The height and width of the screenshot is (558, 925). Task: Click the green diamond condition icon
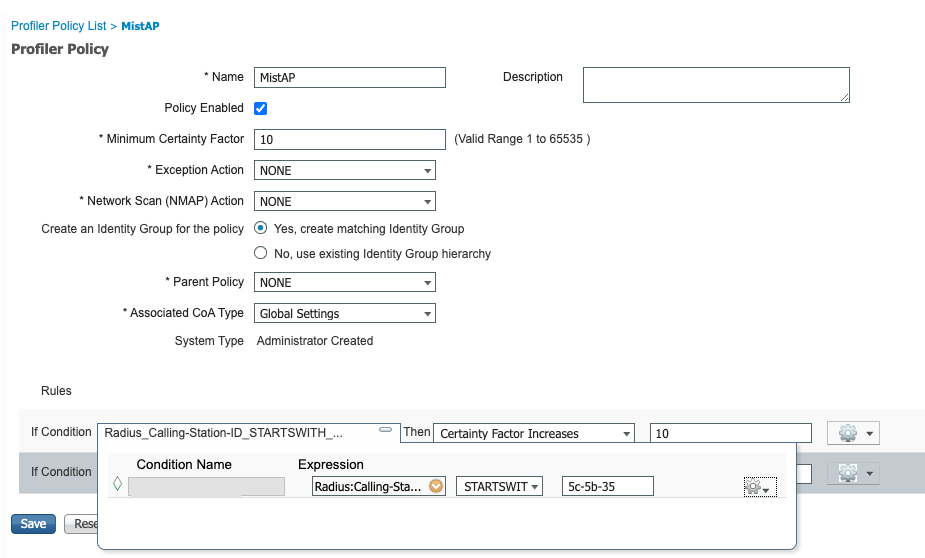[x=118, y=486]
